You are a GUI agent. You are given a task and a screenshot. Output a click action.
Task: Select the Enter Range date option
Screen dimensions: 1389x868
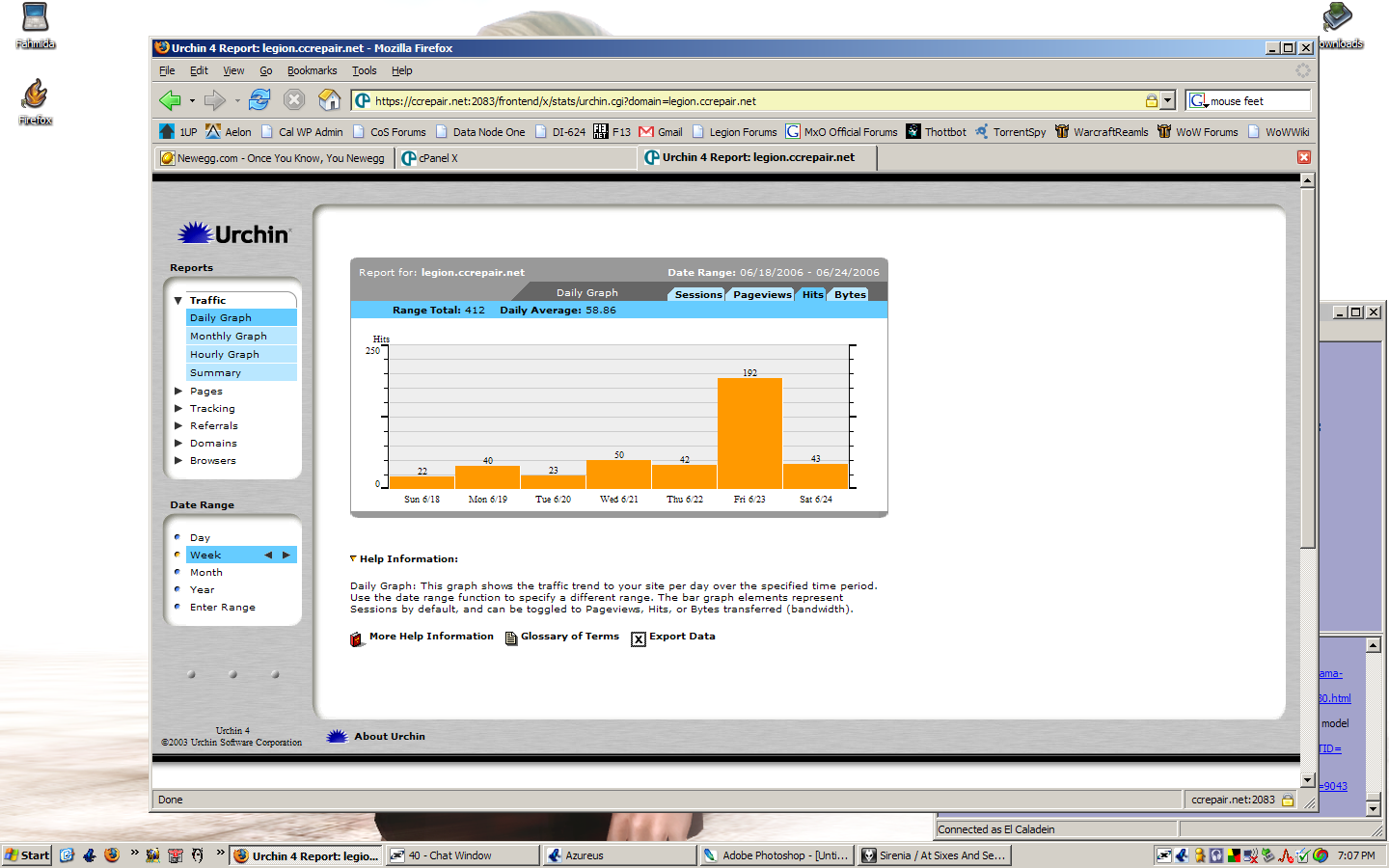[x=223, y=608]
